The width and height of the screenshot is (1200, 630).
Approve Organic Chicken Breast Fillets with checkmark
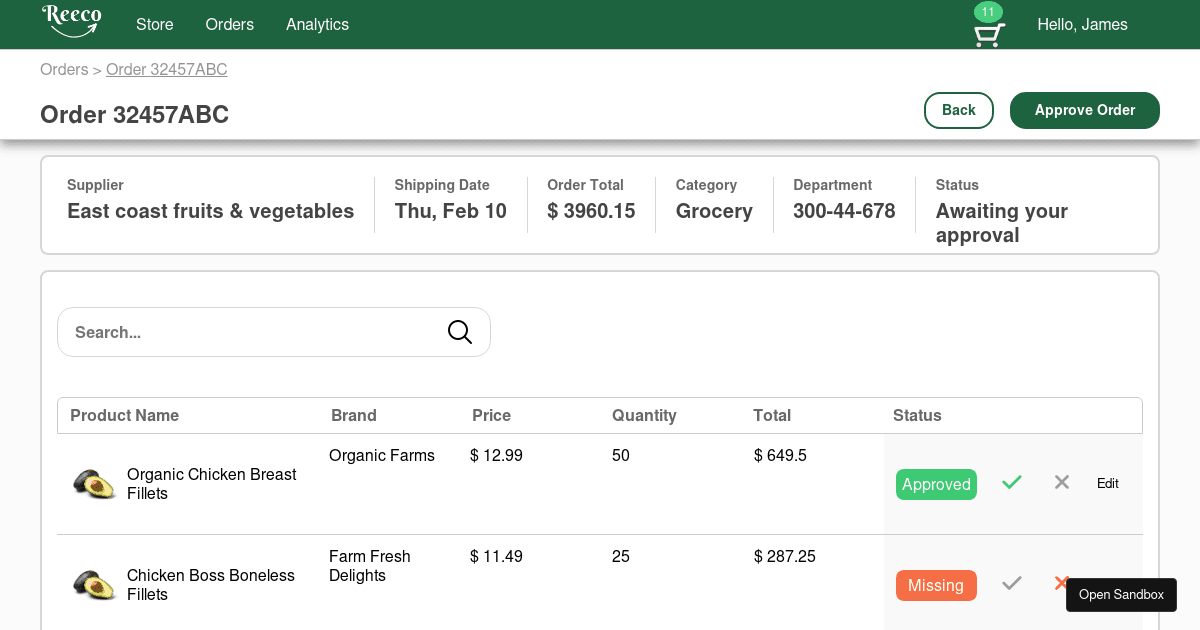point(1012,483)
